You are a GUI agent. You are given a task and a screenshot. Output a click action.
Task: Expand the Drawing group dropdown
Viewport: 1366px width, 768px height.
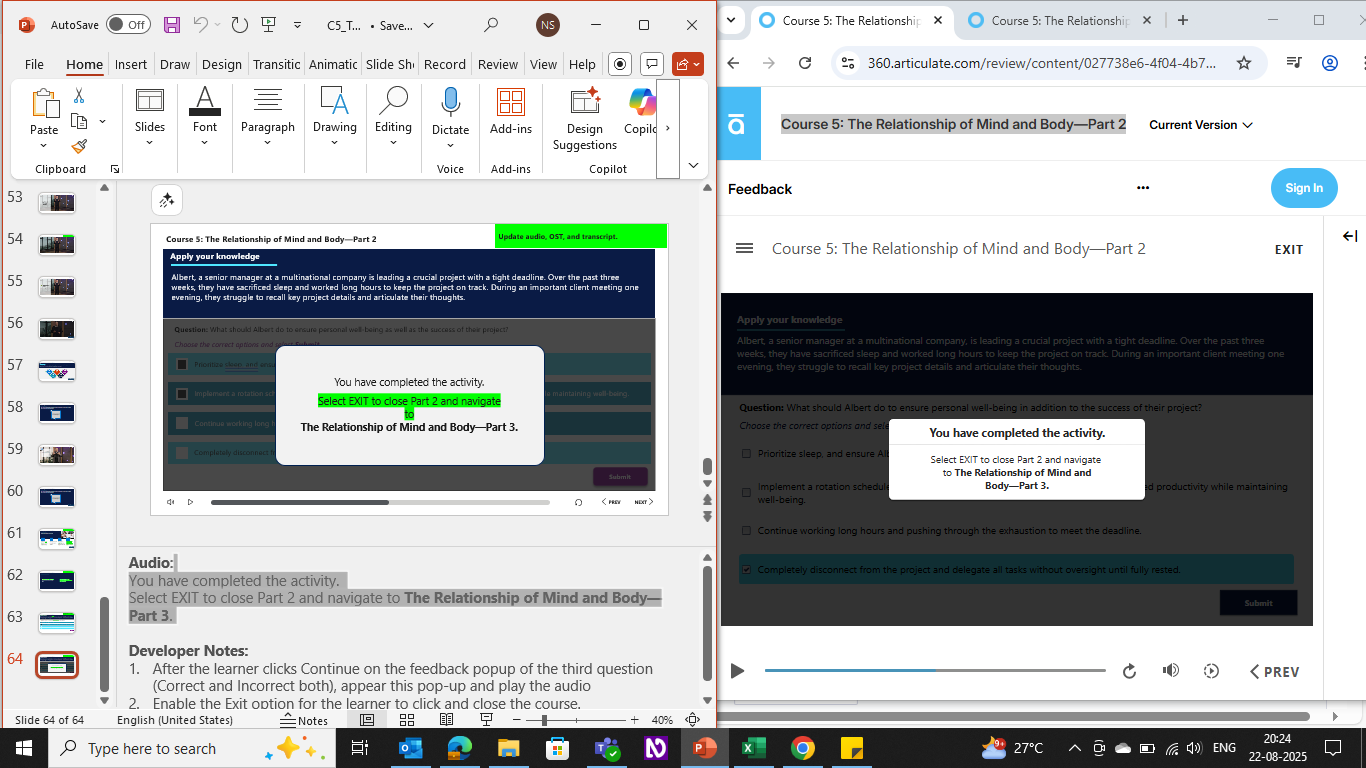[334, 144]
